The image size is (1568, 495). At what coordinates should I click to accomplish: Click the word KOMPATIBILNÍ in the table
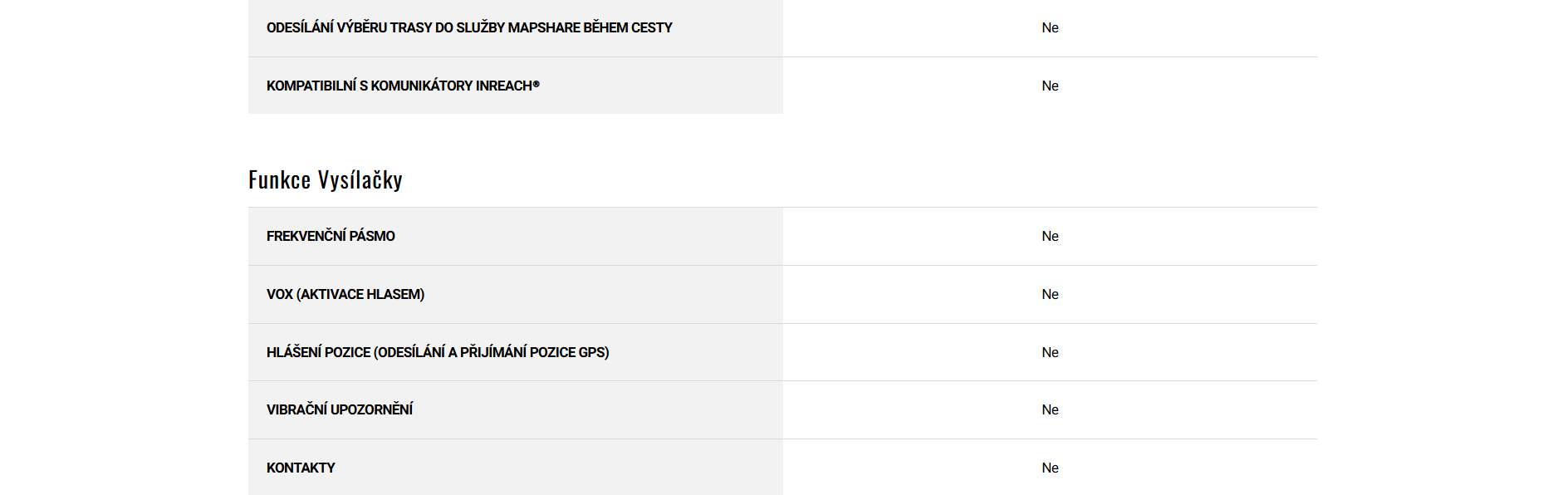pyautogui.click(x=311, y=86)
